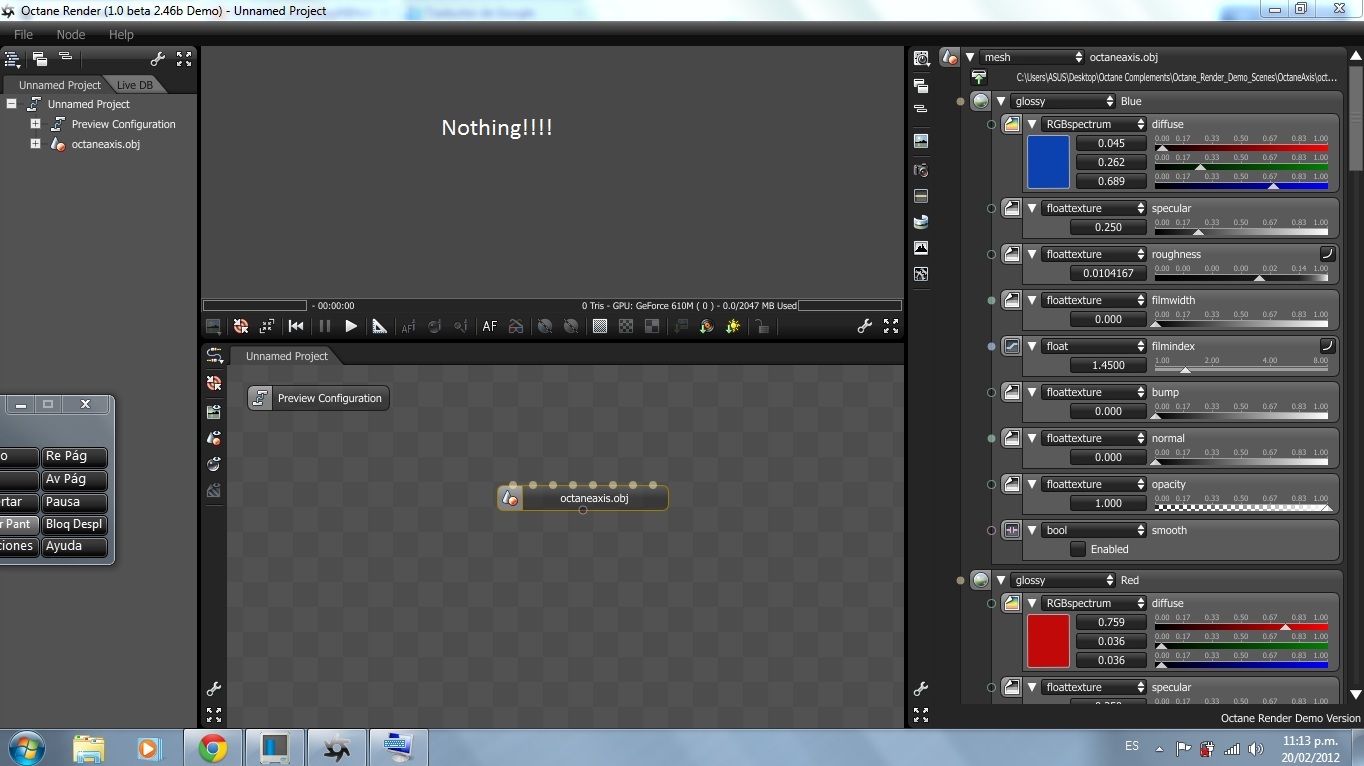Click the AF autofocus icon

point(489,326)
